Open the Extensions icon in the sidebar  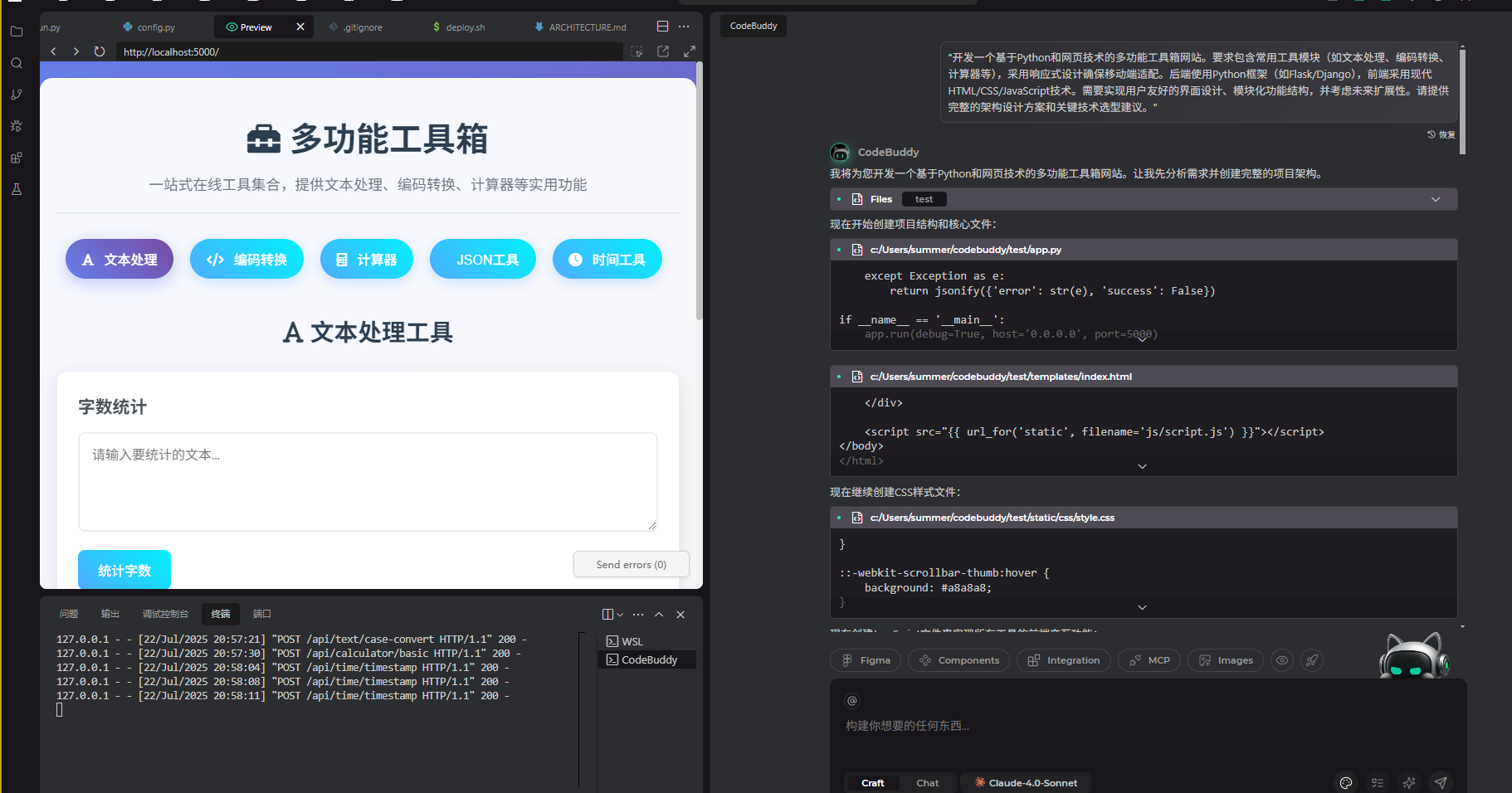[x=17, y=158]
